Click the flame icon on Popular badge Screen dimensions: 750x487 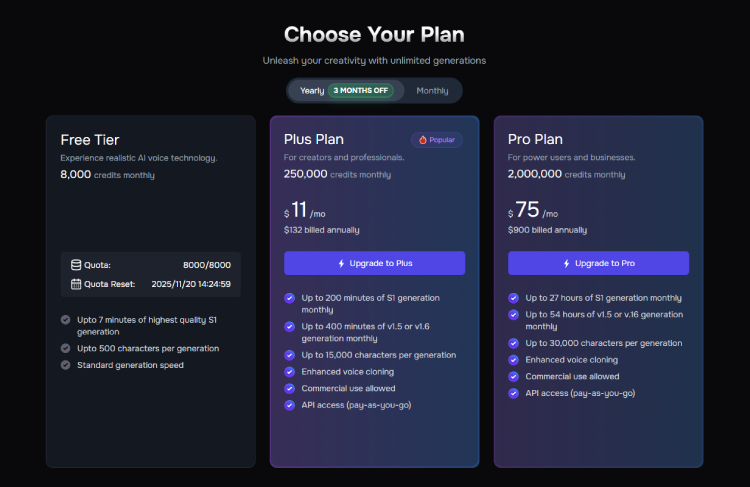[x=423, y=140]
